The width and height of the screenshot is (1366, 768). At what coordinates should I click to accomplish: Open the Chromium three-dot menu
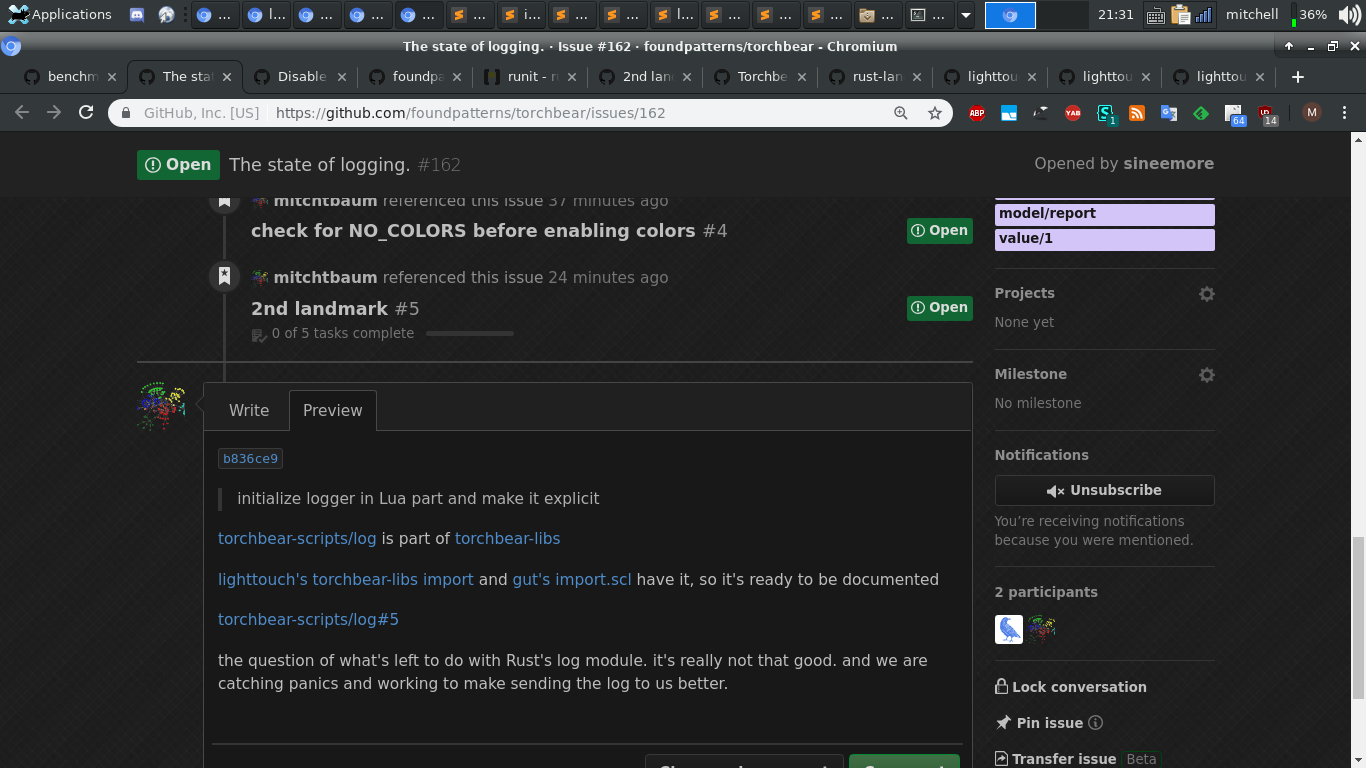(1344, 113)
